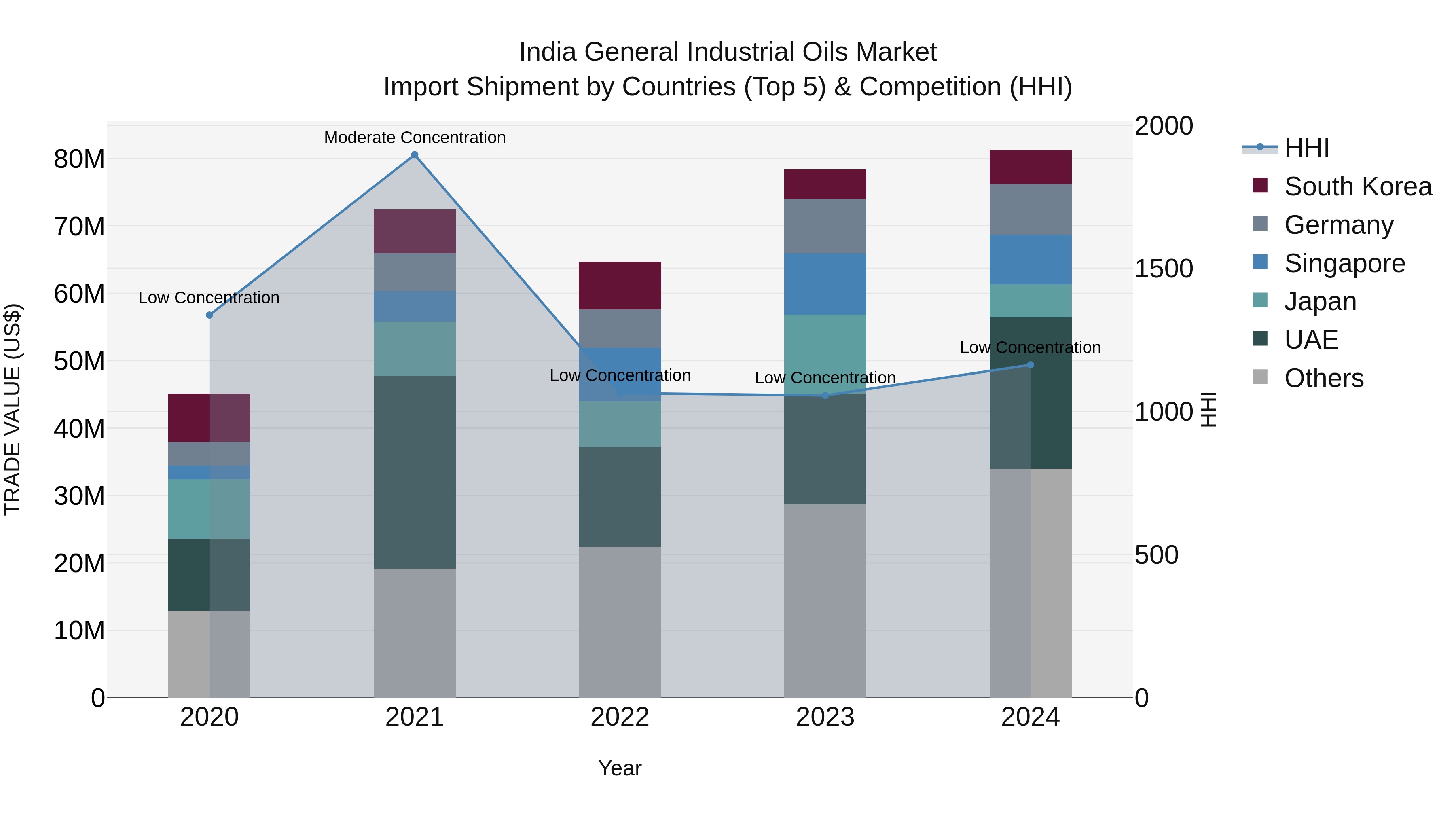Click the 1500 HHI axis tick

(1164, 269)
